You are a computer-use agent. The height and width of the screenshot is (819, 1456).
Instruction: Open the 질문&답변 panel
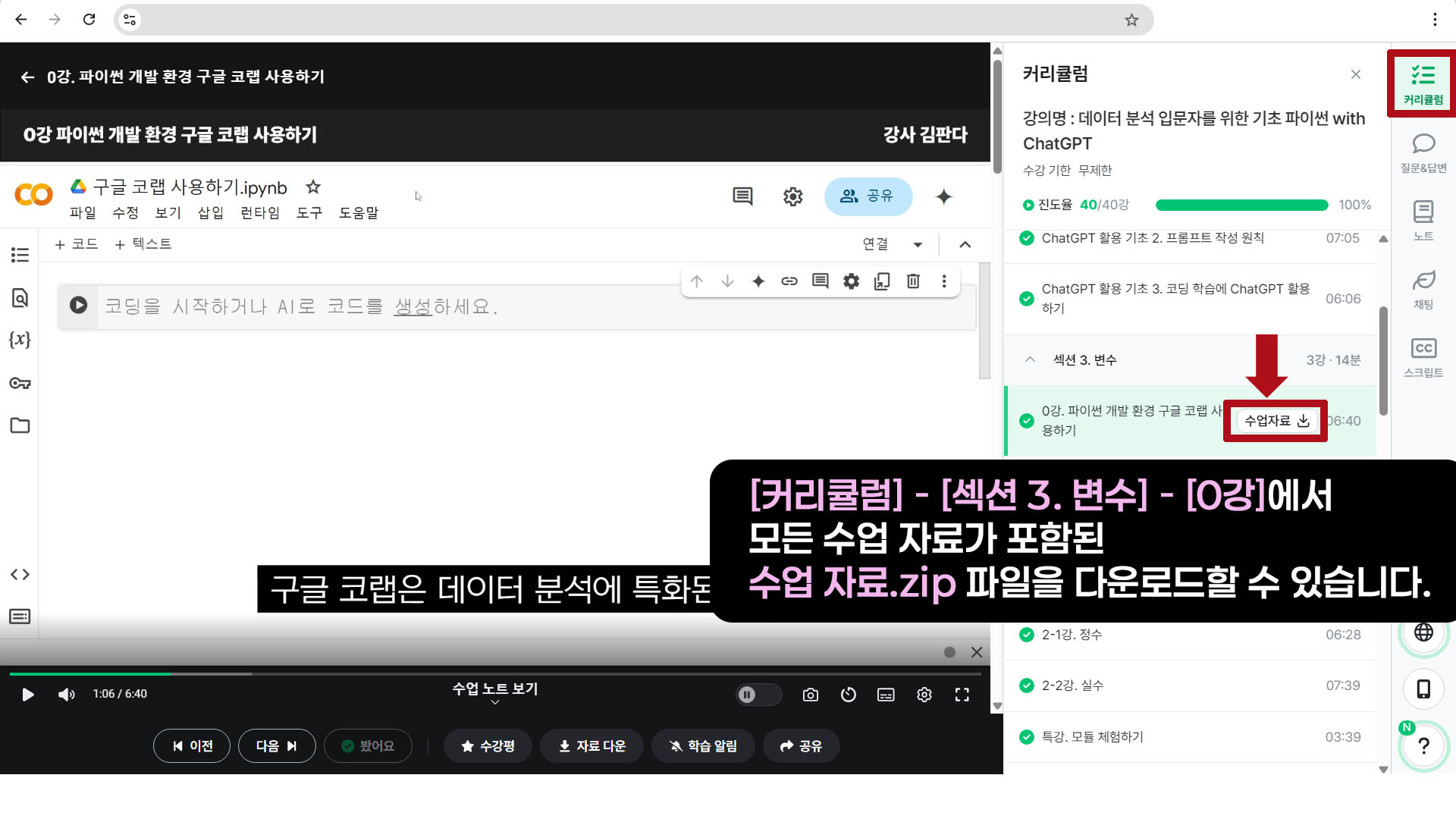point(1423,153)
